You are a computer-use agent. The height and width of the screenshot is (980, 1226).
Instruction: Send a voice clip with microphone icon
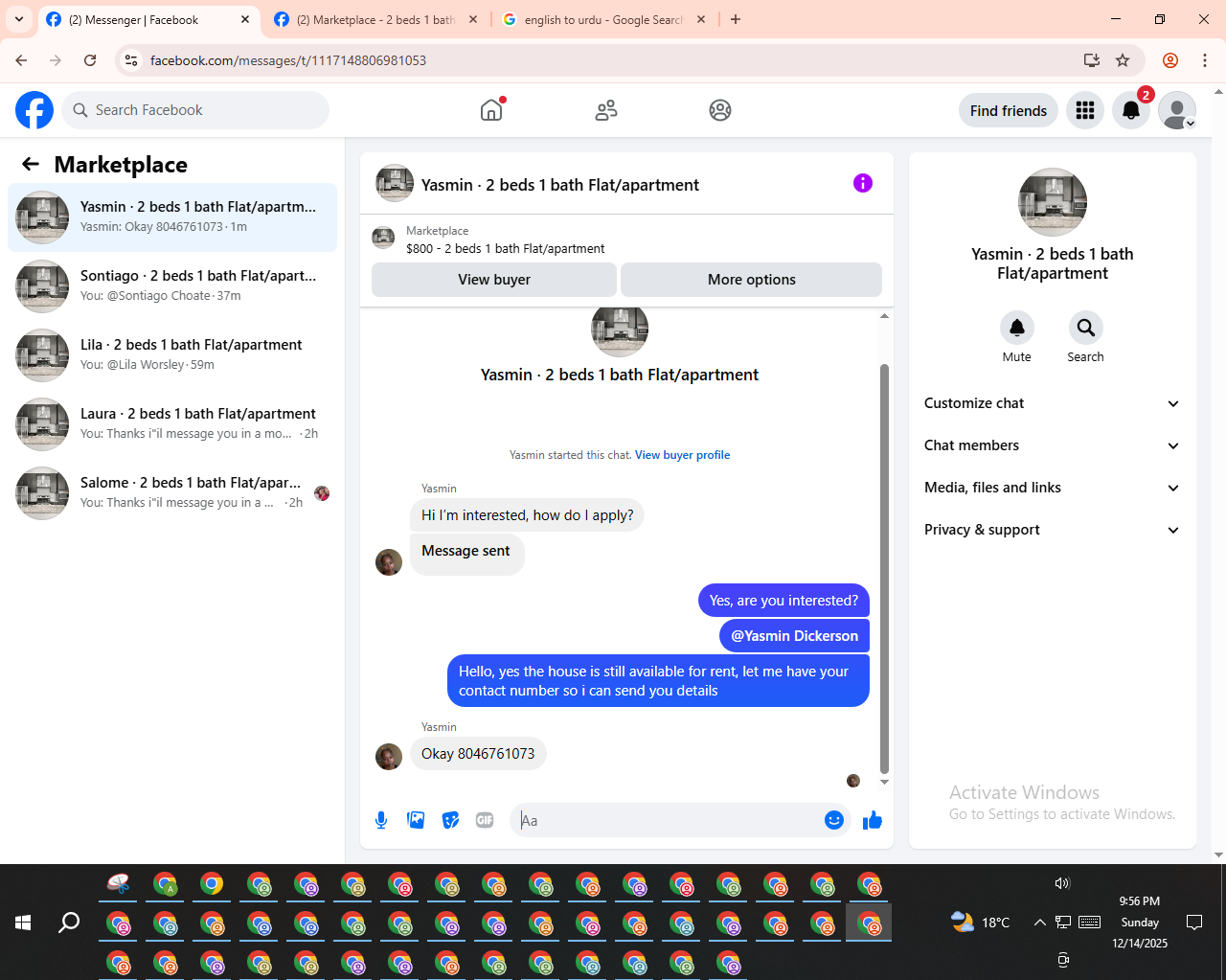click(381, 820)
